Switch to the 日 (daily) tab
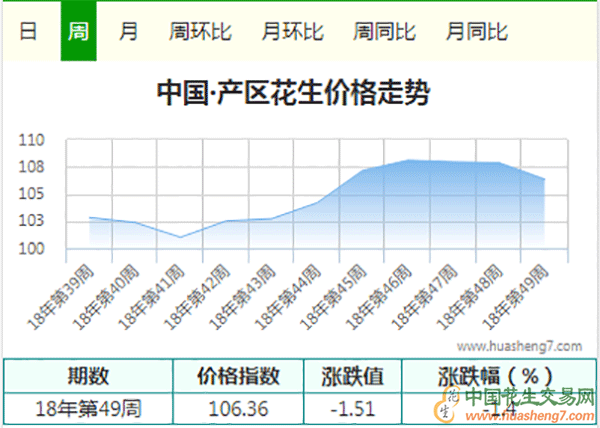The width and height of the screenshot is (600, 428). (29, 31)
